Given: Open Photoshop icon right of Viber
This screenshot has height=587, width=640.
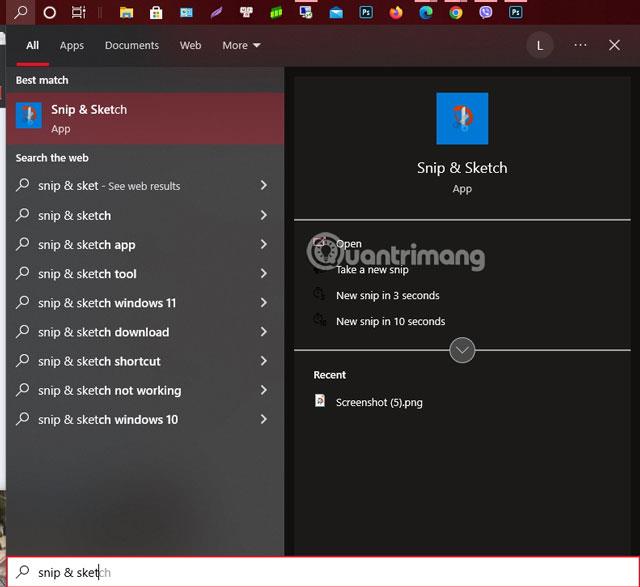Looking at the screenshot, I should click(516, 13).
